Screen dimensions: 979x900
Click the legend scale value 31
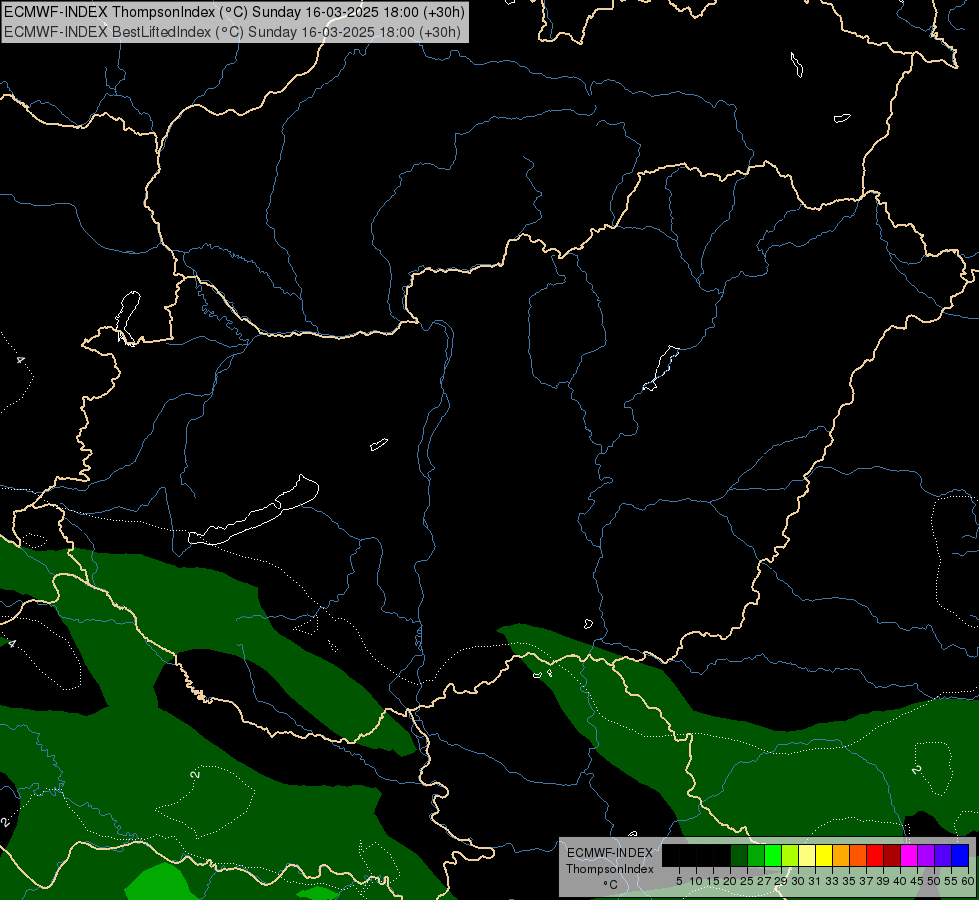pyautogui.click(x=815, y=881)
